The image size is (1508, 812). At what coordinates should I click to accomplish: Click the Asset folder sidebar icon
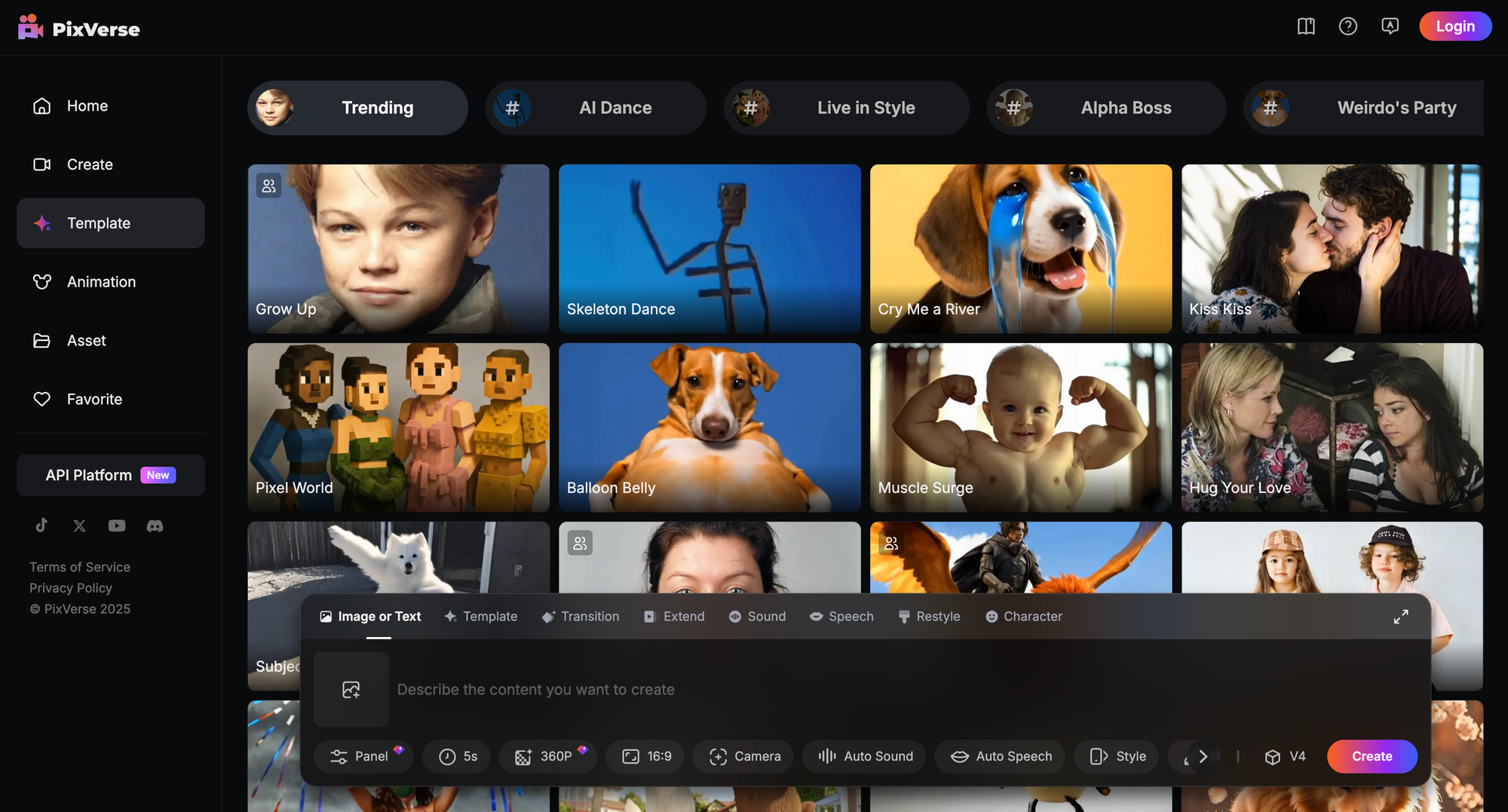pos(42,341)
